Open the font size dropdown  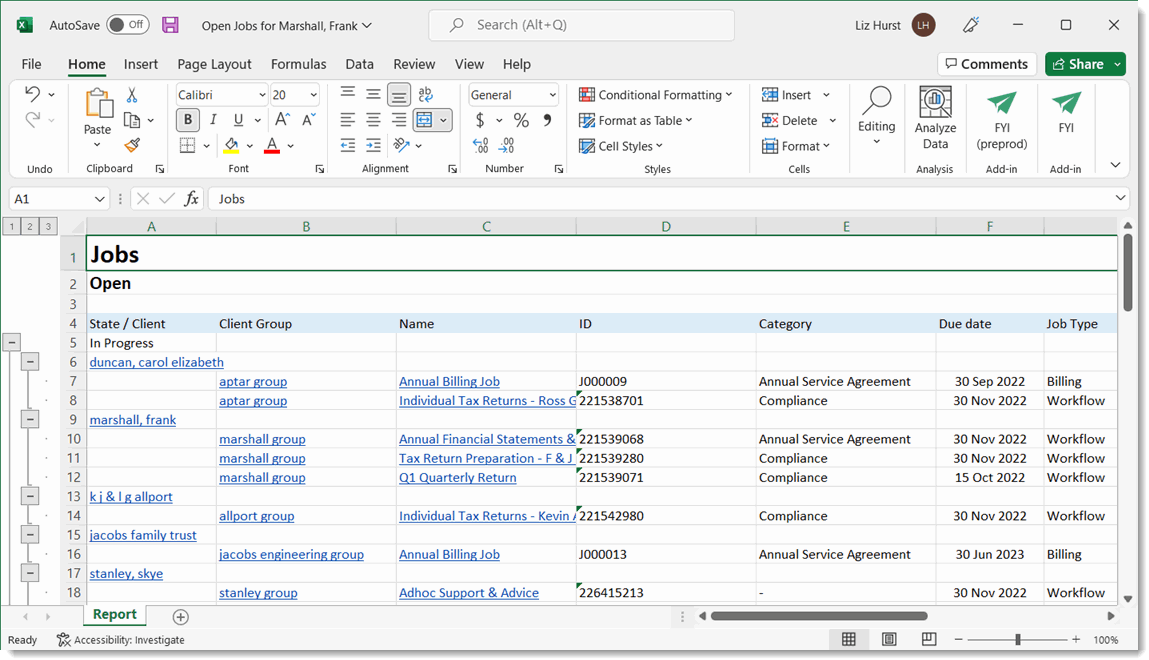click(314, 94)
